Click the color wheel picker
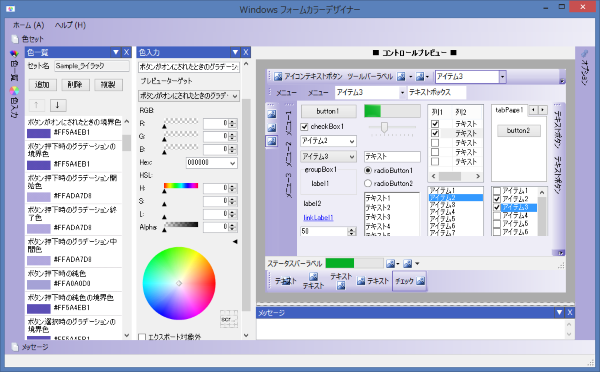Image resolution: width=600 pixels, height=372 pixels. pos(179,283)
